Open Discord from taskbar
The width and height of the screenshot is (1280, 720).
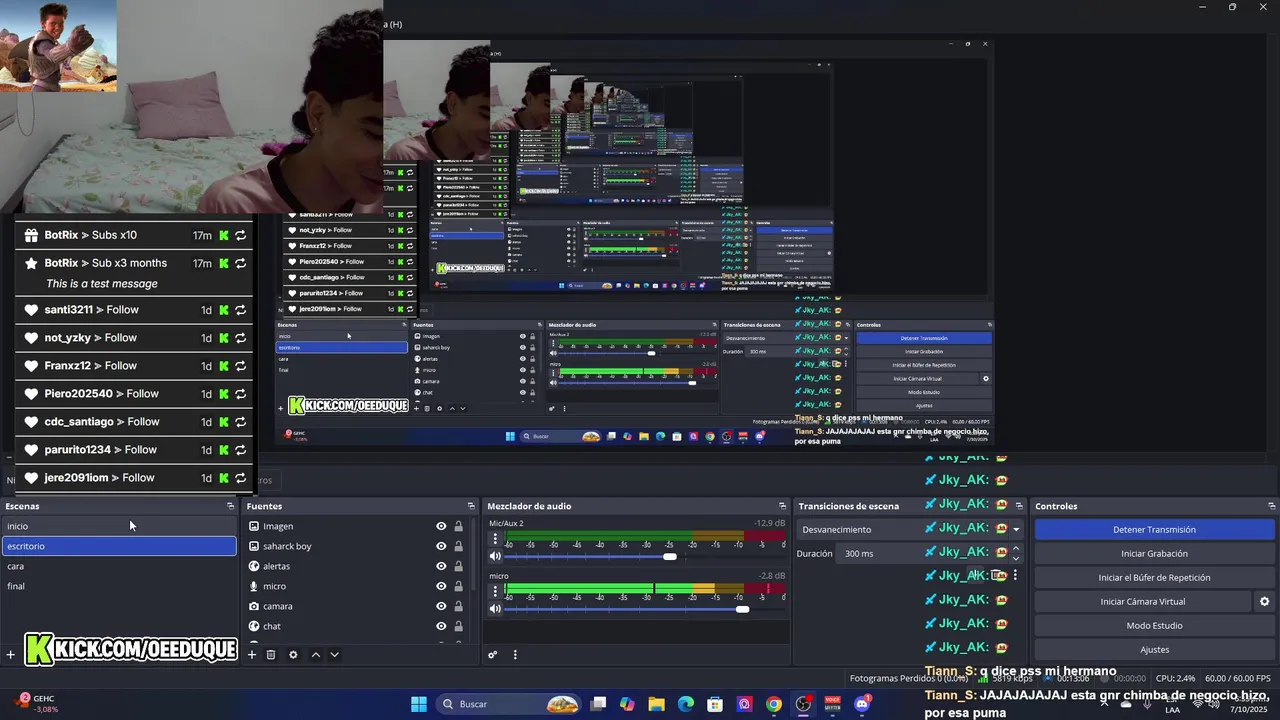(862, 704)
